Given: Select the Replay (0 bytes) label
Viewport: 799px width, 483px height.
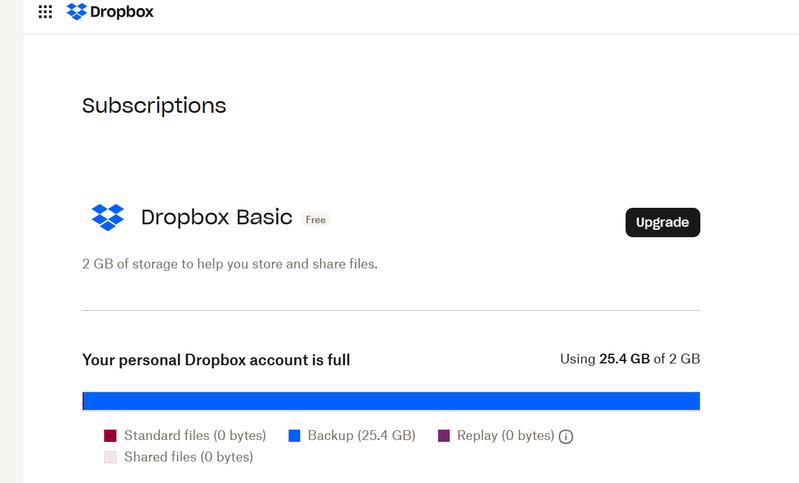Looking at the screenshot, I should 505,436.
